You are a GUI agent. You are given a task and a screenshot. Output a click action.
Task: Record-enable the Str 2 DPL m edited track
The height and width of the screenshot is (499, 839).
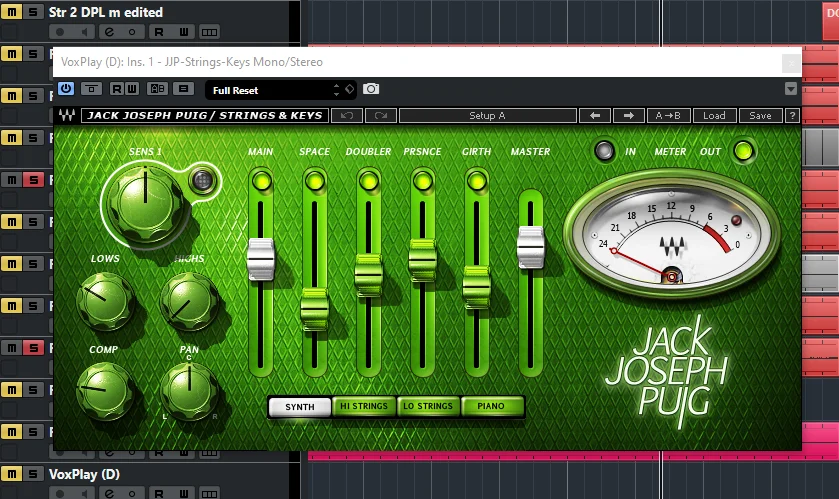pos(60,32)
